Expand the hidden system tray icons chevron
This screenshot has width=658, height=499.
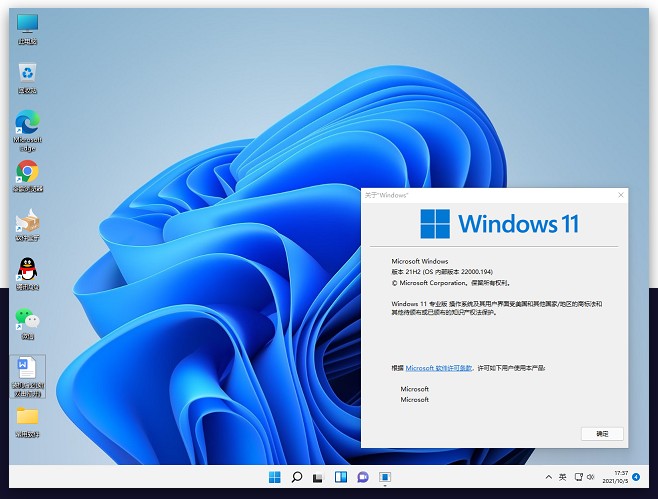[546, 478]
